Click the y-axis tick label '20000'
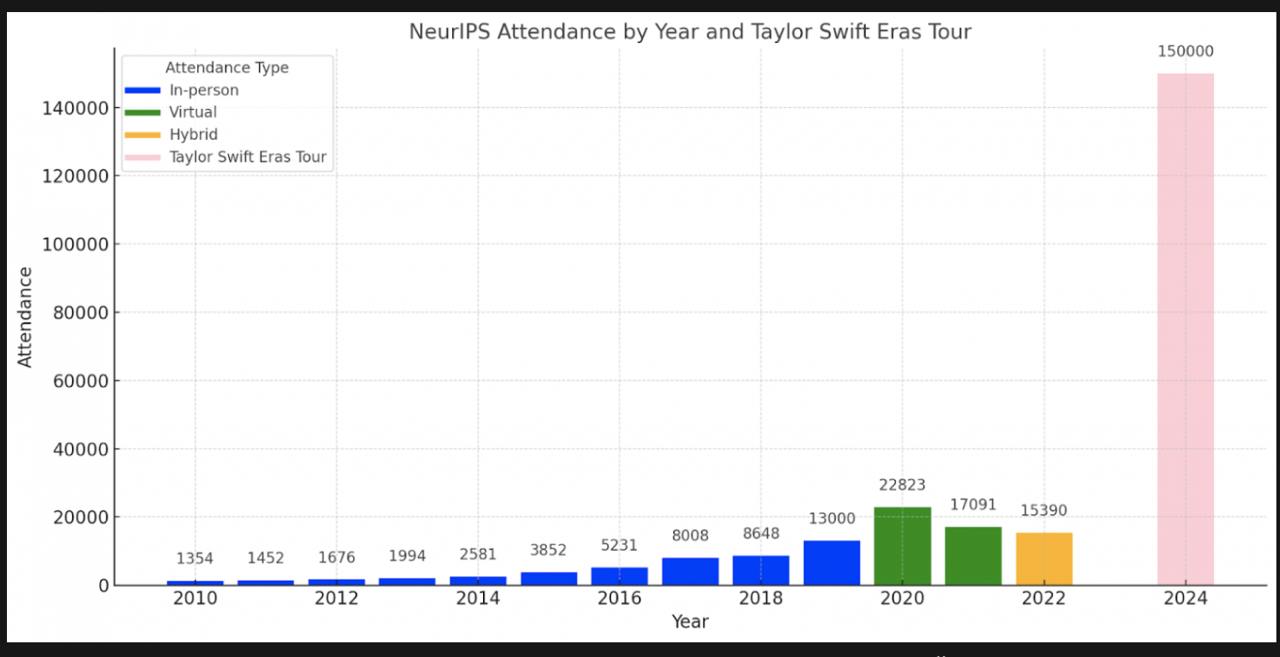 coord(81,517)
